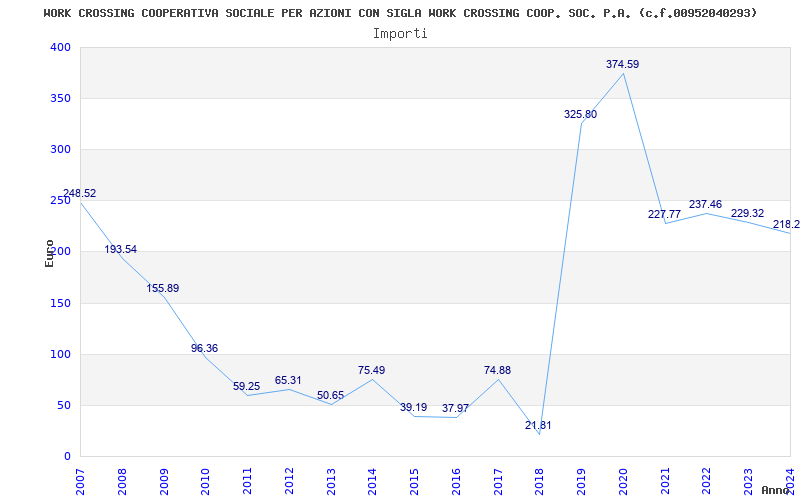Click the 39.19 data label
The image size is (800, 500).
tap(413, 407)
